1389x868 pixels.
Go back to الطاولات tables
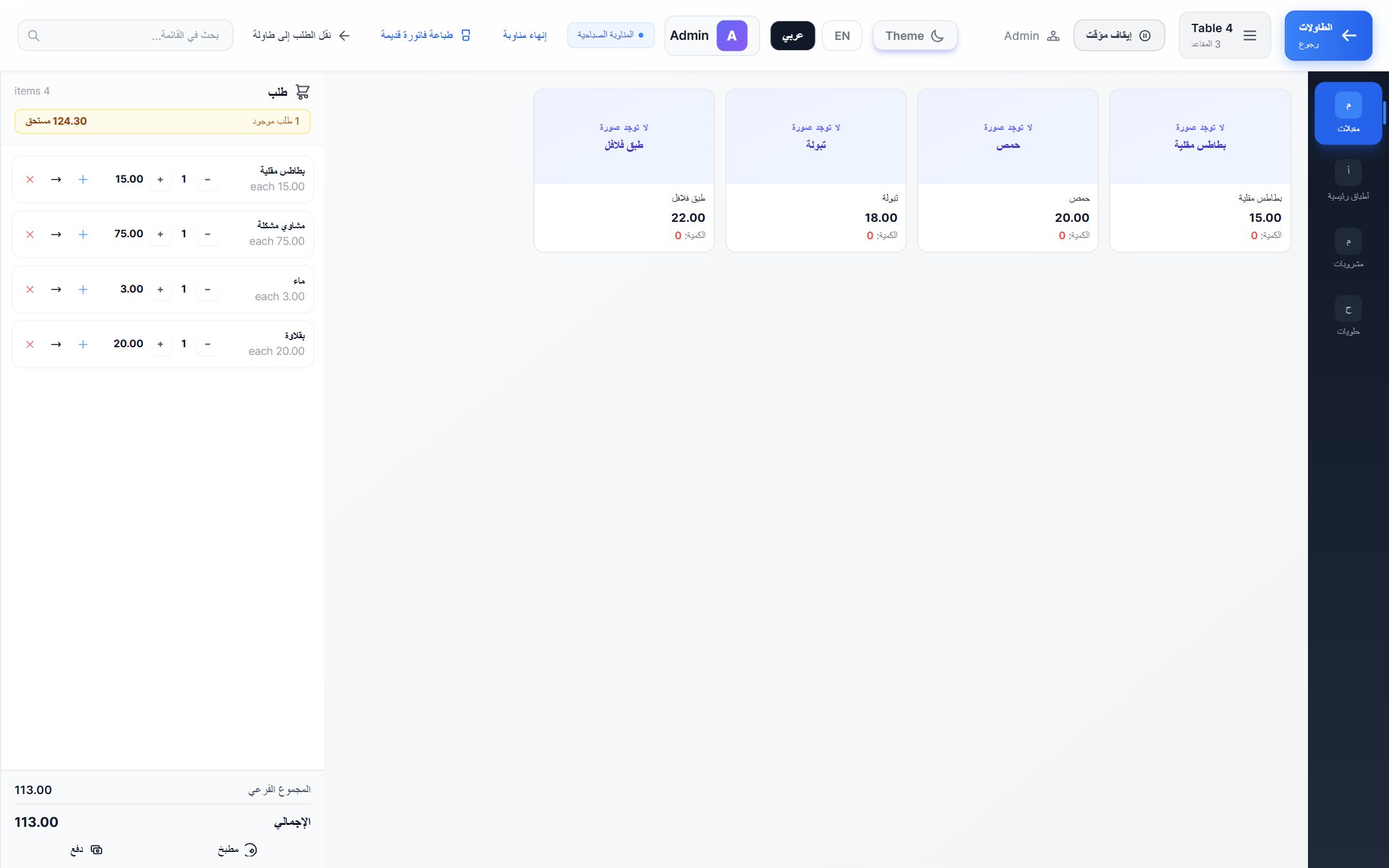pyautogui.click(x=1328, y=35)
